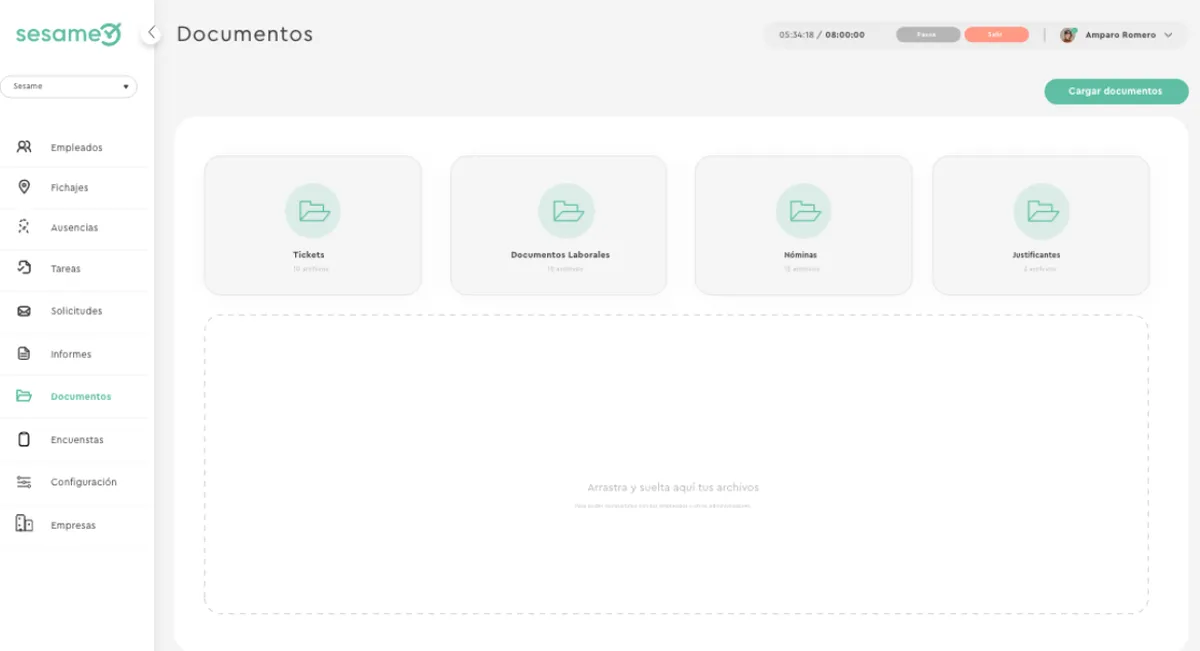Go to Solicitudes menu item
The width and height of the screenshot is (1200, 651).
point(77,311)
